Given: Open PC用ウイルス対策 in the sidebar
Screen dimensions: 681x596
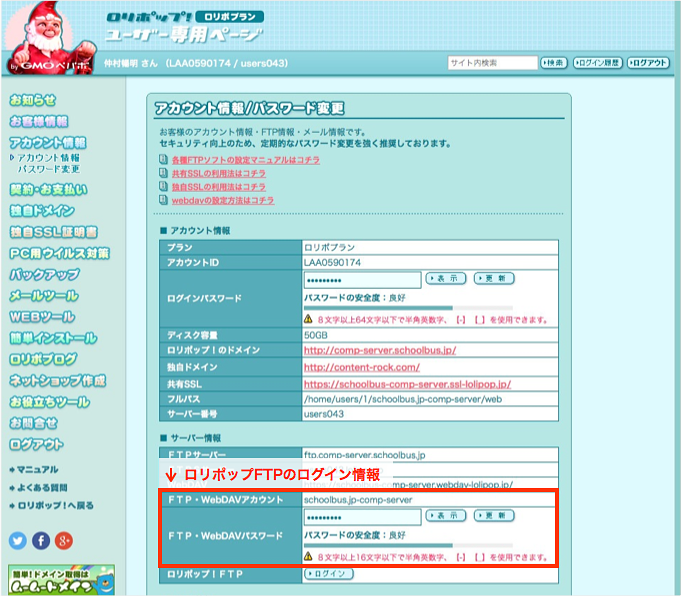Looking at the screenshot, I should point(59,254).
